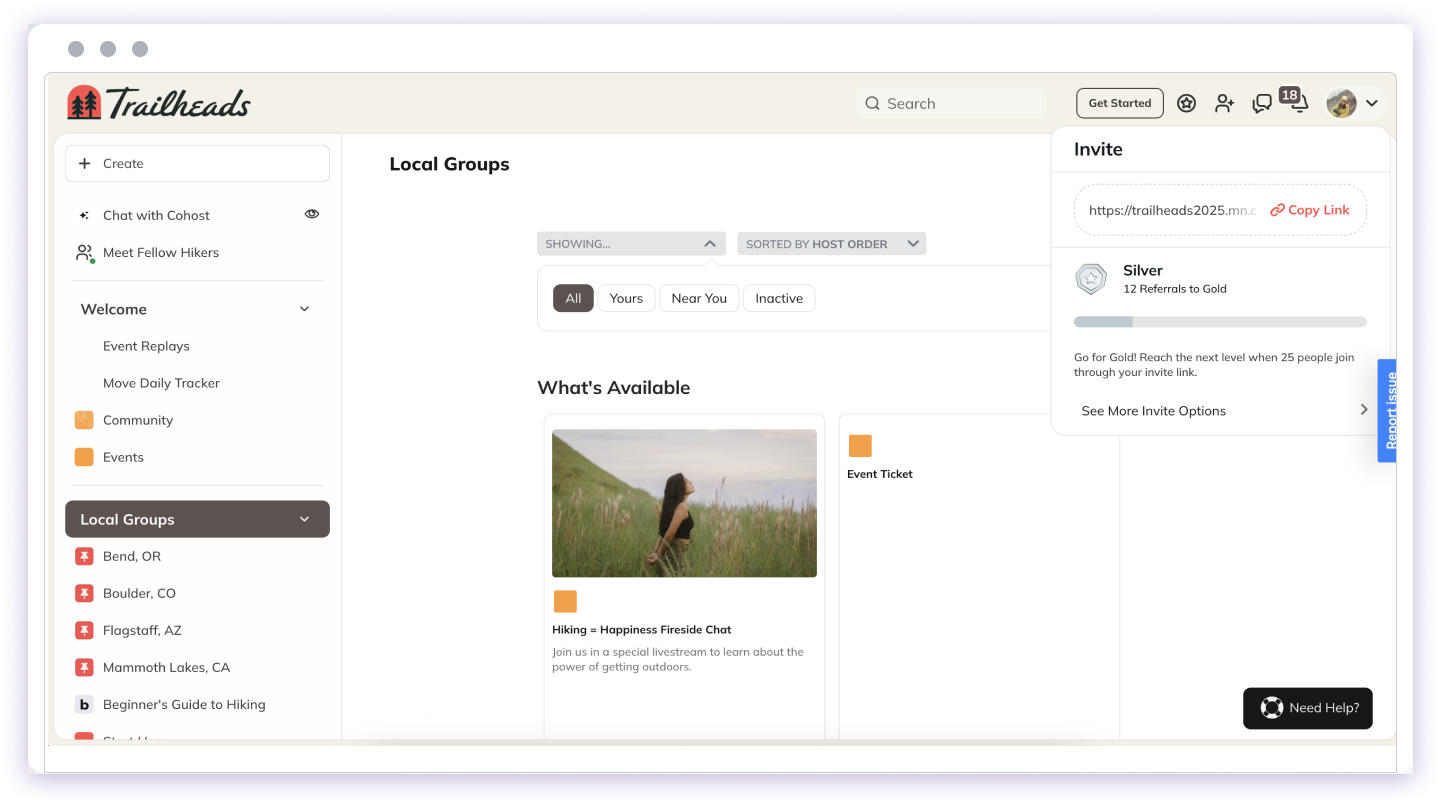Click See More Invite Options
Viewport: 1441px width, 806px height.
click(1153, 410)
